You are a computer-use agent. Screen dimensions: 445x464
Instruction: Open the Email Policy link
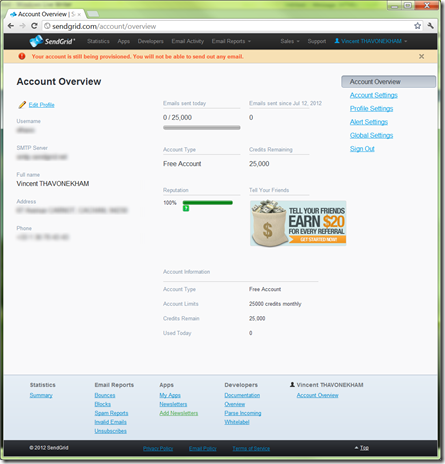202,448
